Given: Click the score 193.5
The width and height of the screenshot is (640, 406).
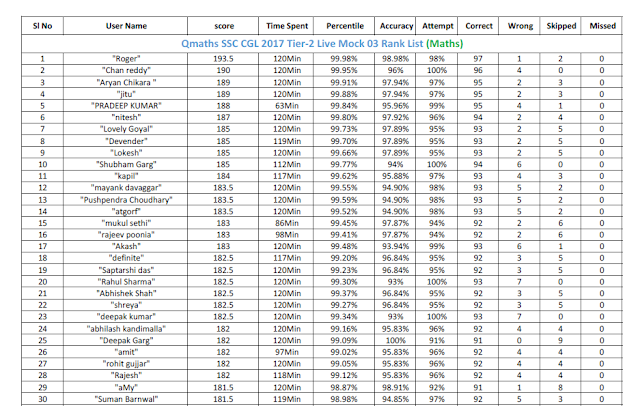Looking at the screenshot, I should [223, 59].
